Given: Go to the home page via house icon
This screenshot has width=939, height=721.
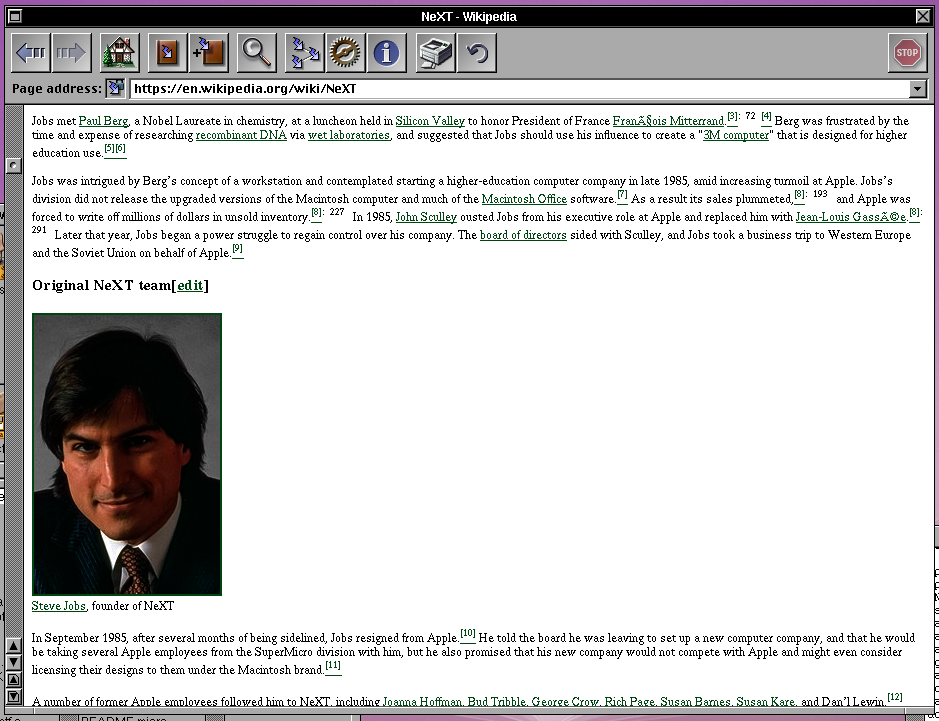Looking at the screenshot, I should point(119,53).
